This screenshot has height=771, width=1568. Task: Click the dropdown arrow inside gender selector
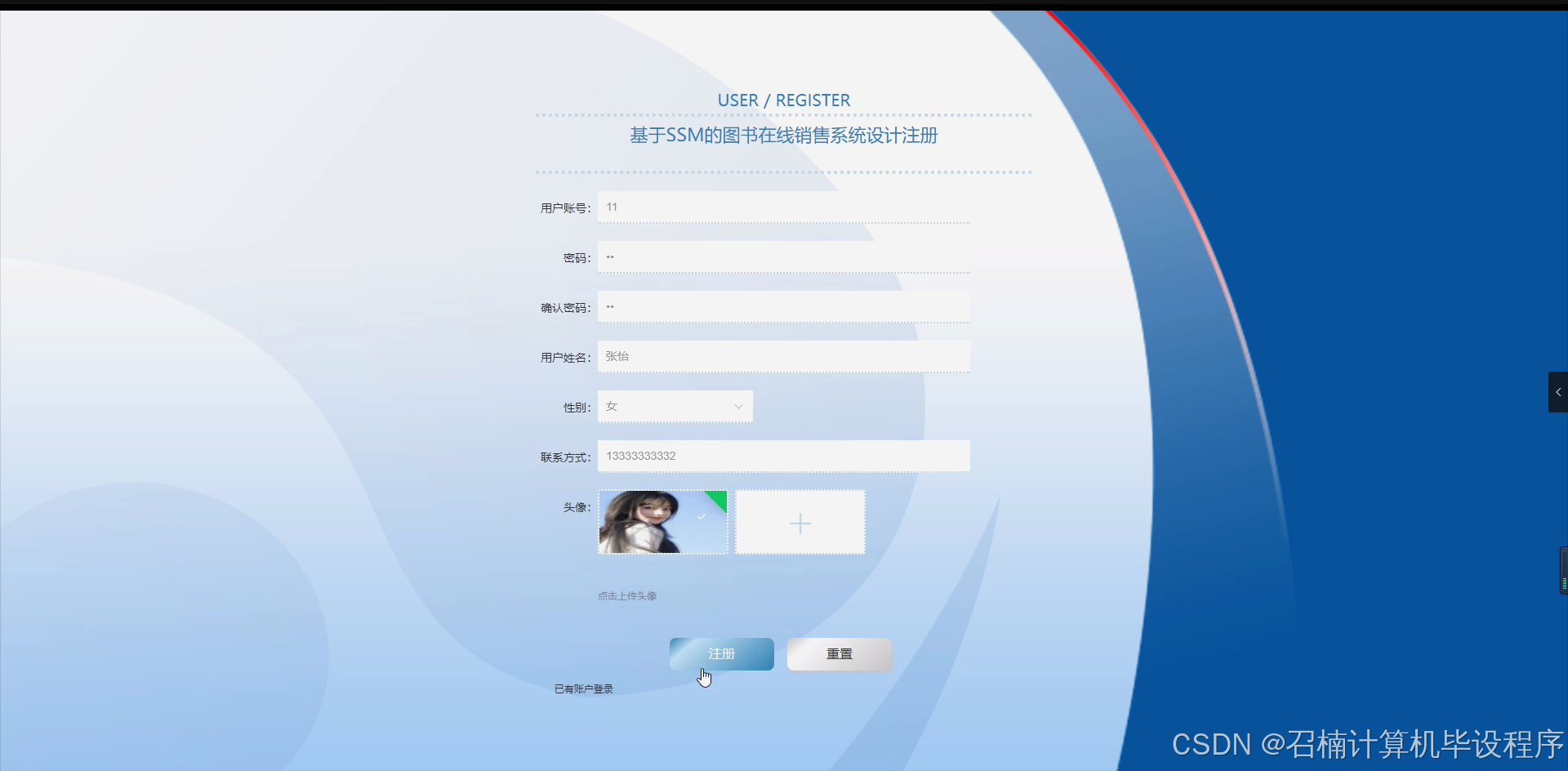click(737, 406)
